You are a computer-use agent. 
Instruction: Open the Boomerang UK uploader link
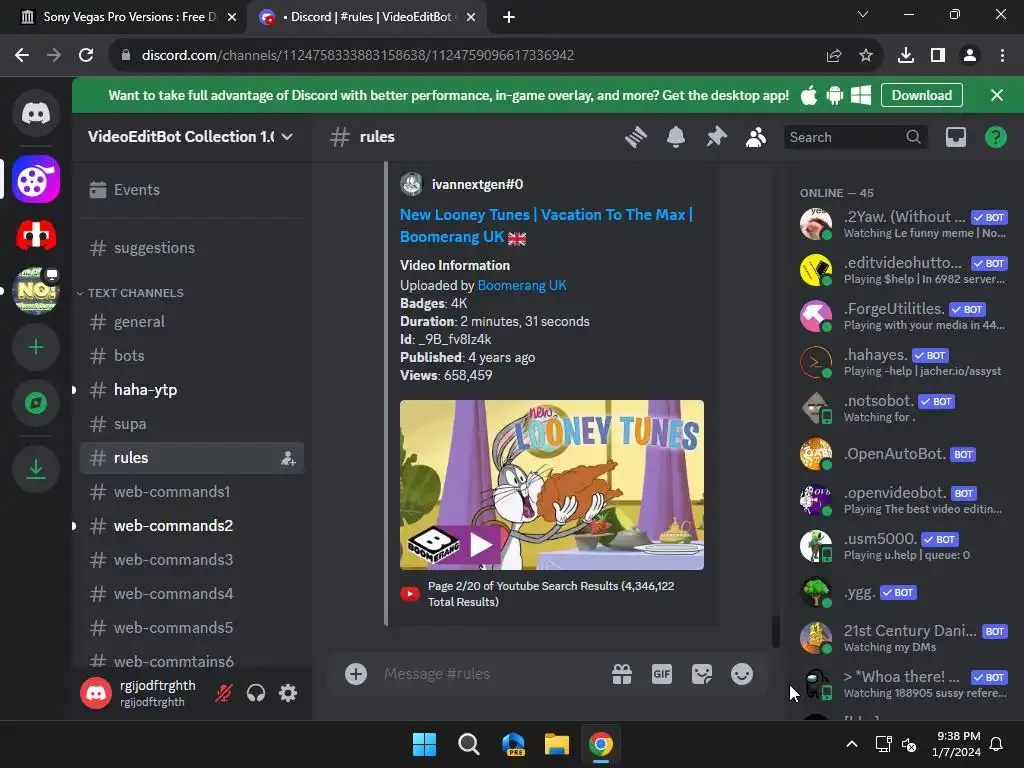pos(522,285)
